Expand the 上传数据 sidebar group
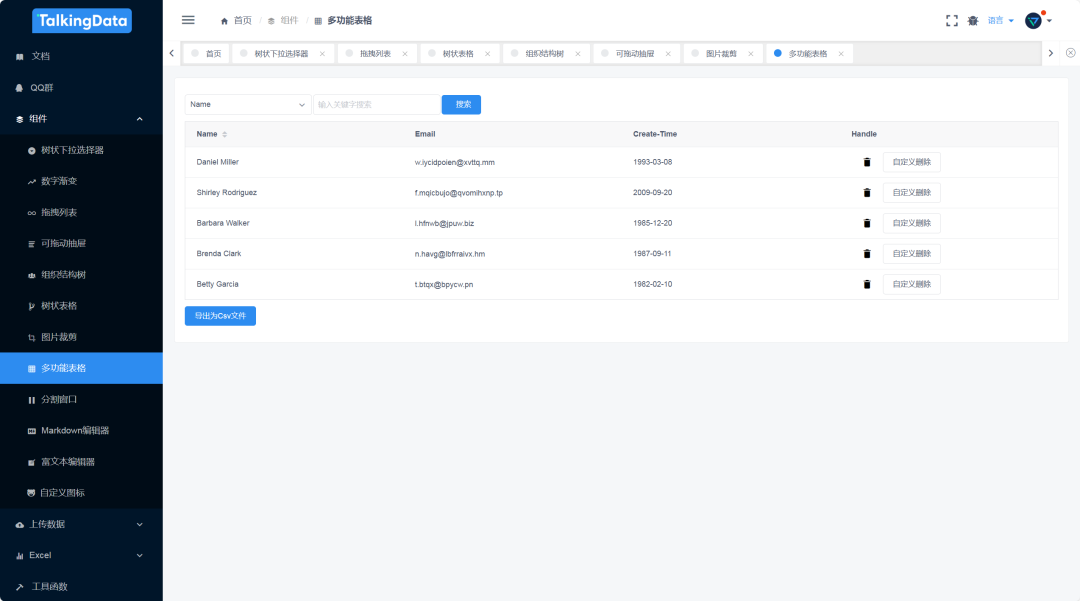The height and width of the screenshot is (601, 1080). coord(81,525)
